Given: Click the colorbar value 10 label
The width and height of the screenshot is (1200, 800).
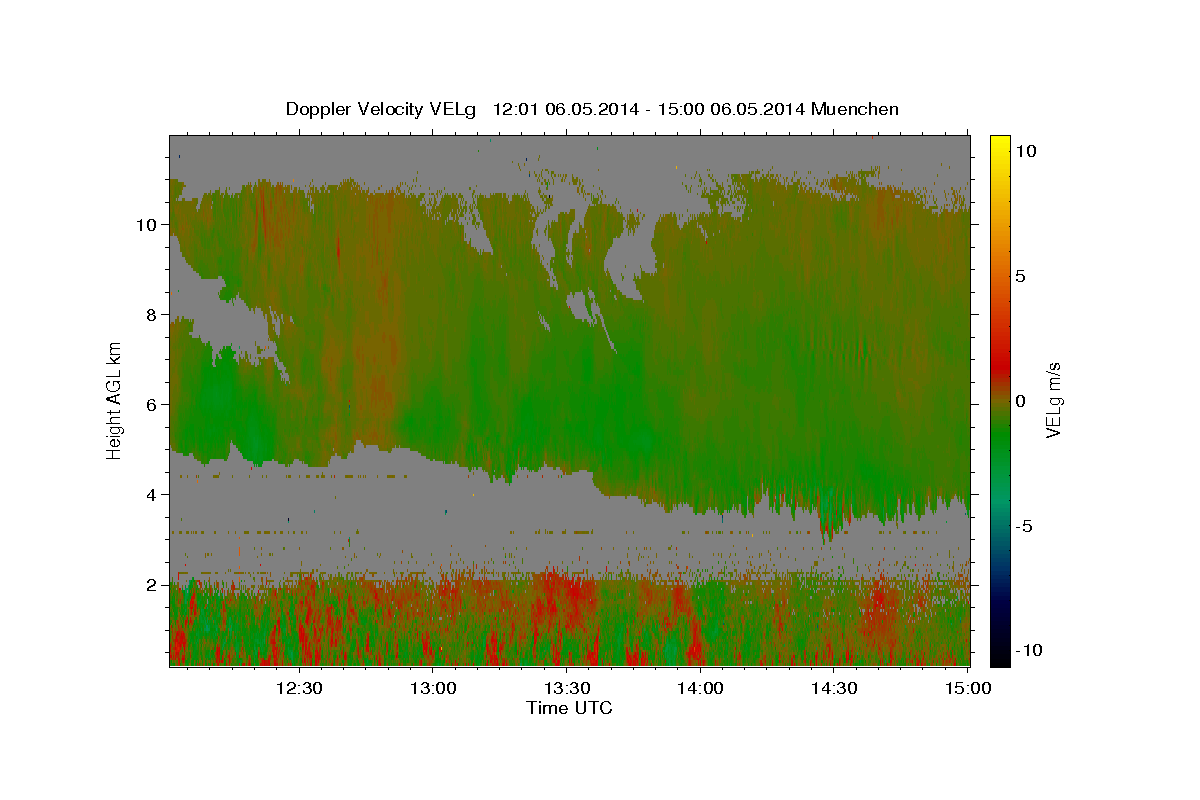Looking at the screenshot, I should [x=1026, y=150].
